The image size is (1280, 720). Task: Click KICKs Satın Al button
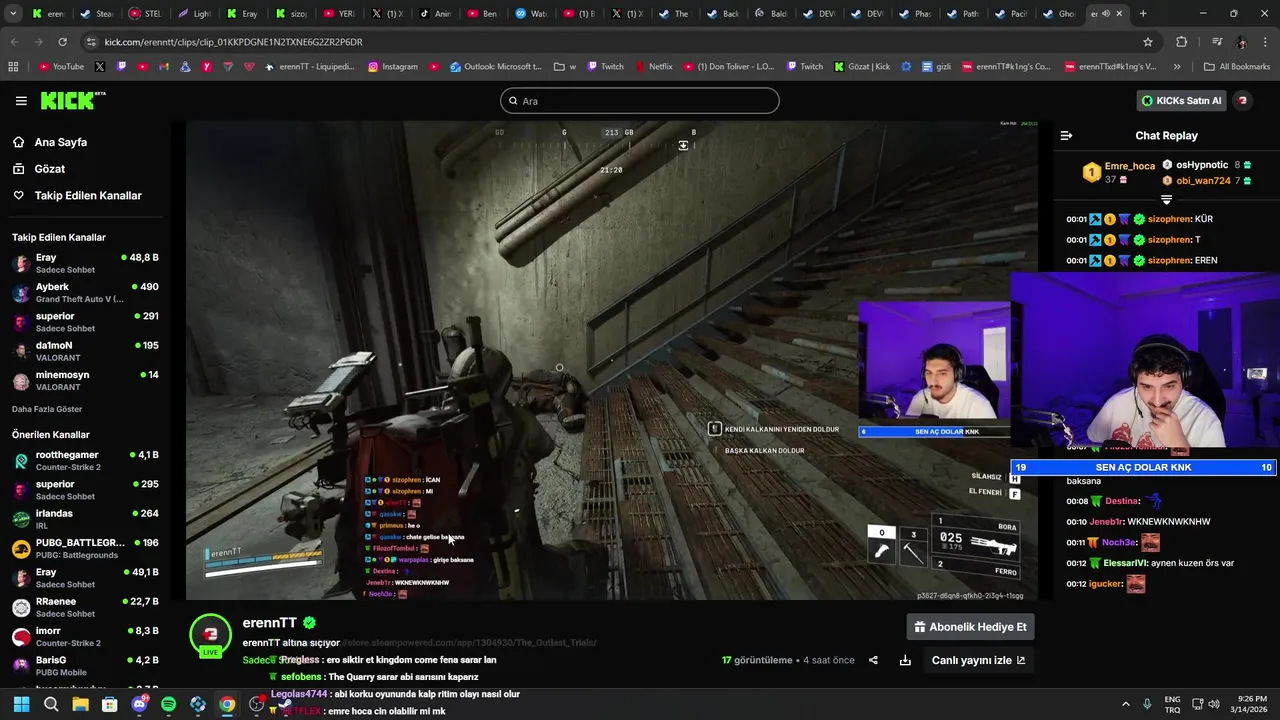point(1182,100)
